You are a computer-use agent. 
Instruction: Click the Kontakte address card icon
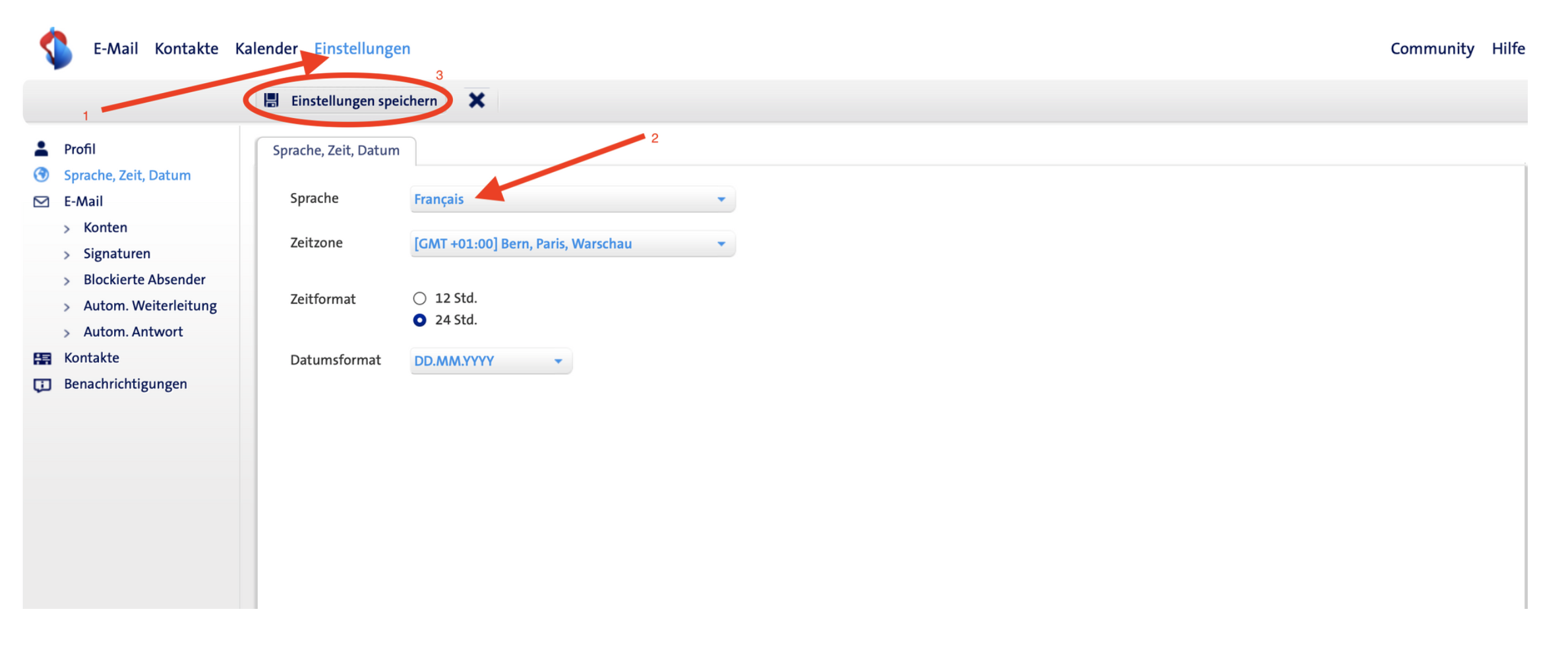[x=42, y=358]
